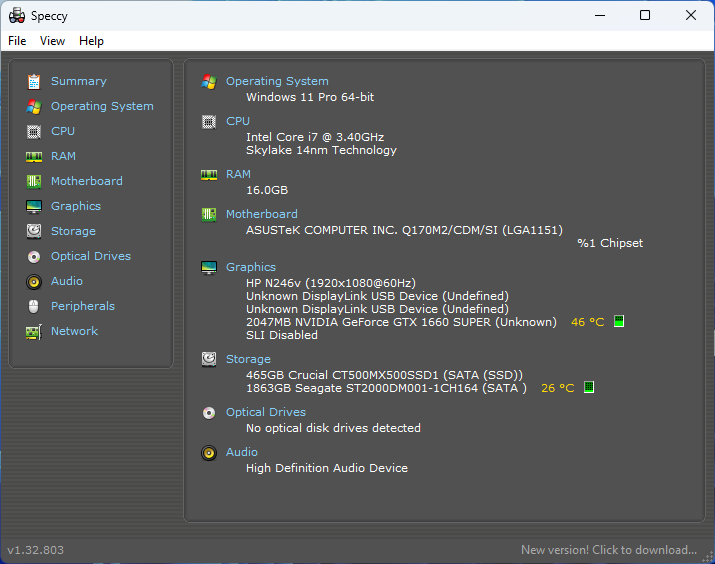Click the '26 °C' drive temperature
Viewport: 715px width, 564px height.
tap(557, 388)
